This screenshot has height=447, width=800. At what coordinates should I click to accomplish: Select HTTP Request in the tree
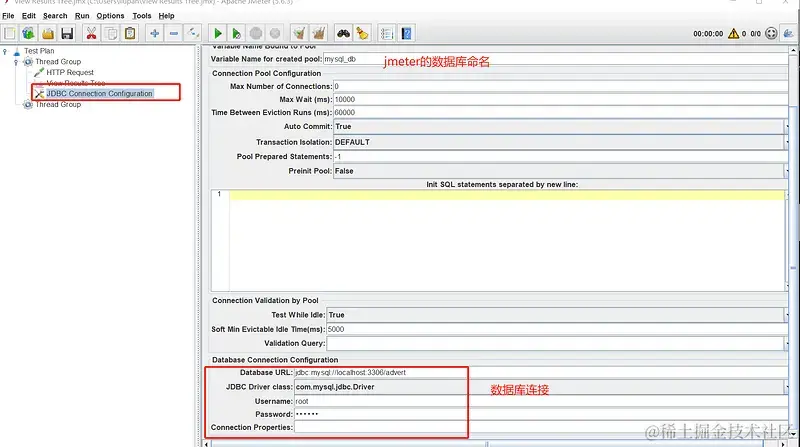(x=70, y=72)
